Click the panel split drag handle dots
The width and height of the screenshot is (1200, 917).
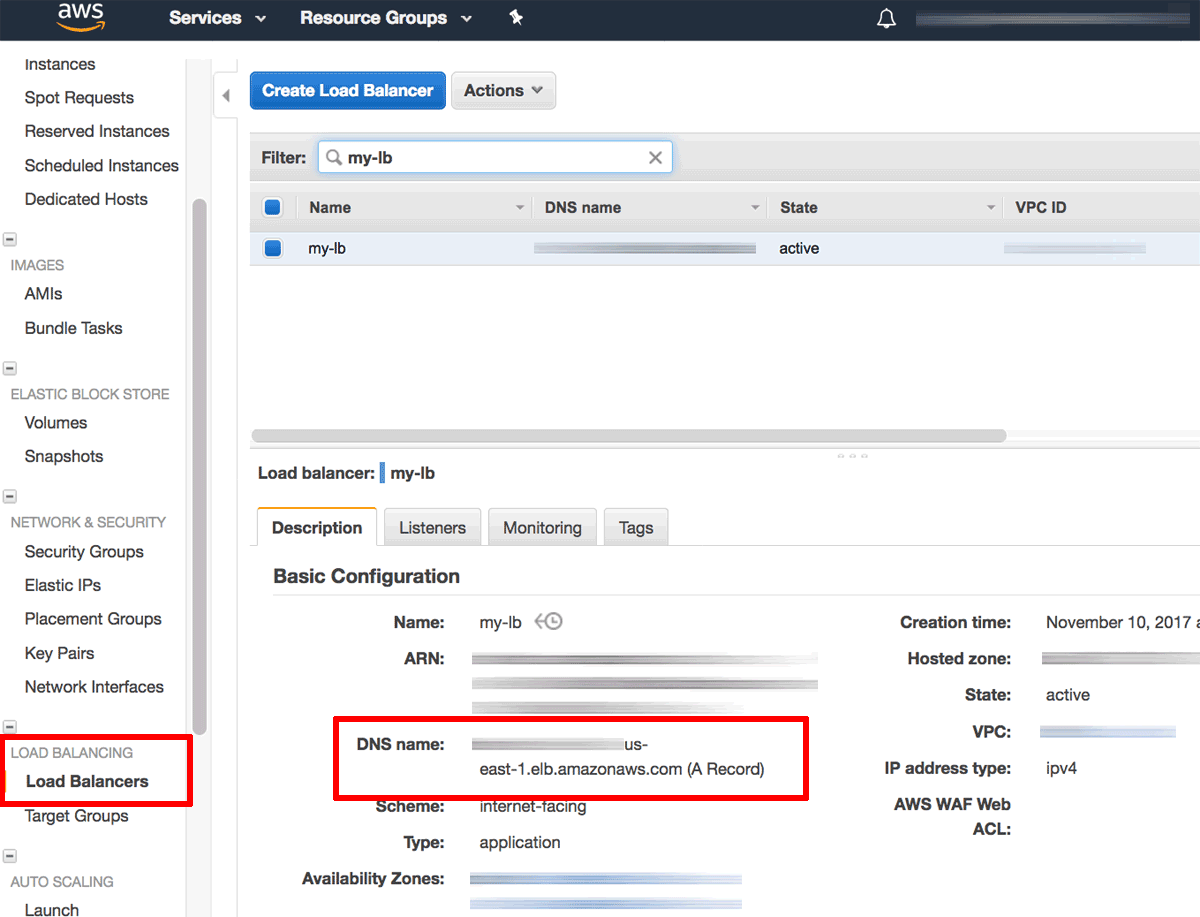[x=852, y=456]
